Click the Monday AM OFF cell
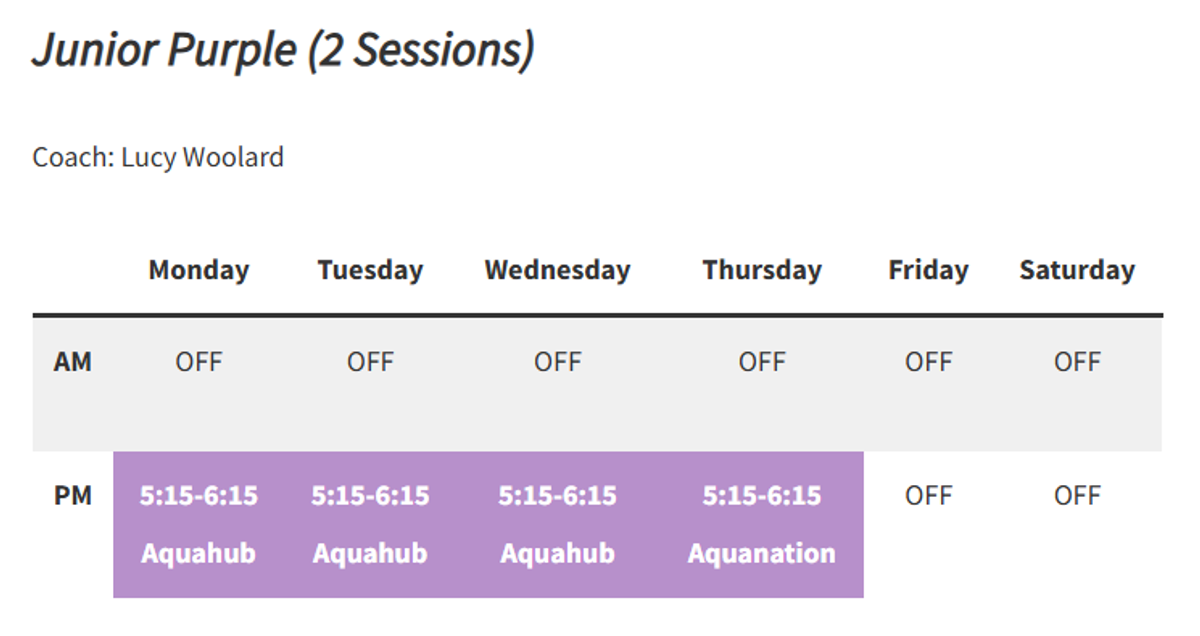The width and height of the screenshot is (1200, 636). pos(199,362)
